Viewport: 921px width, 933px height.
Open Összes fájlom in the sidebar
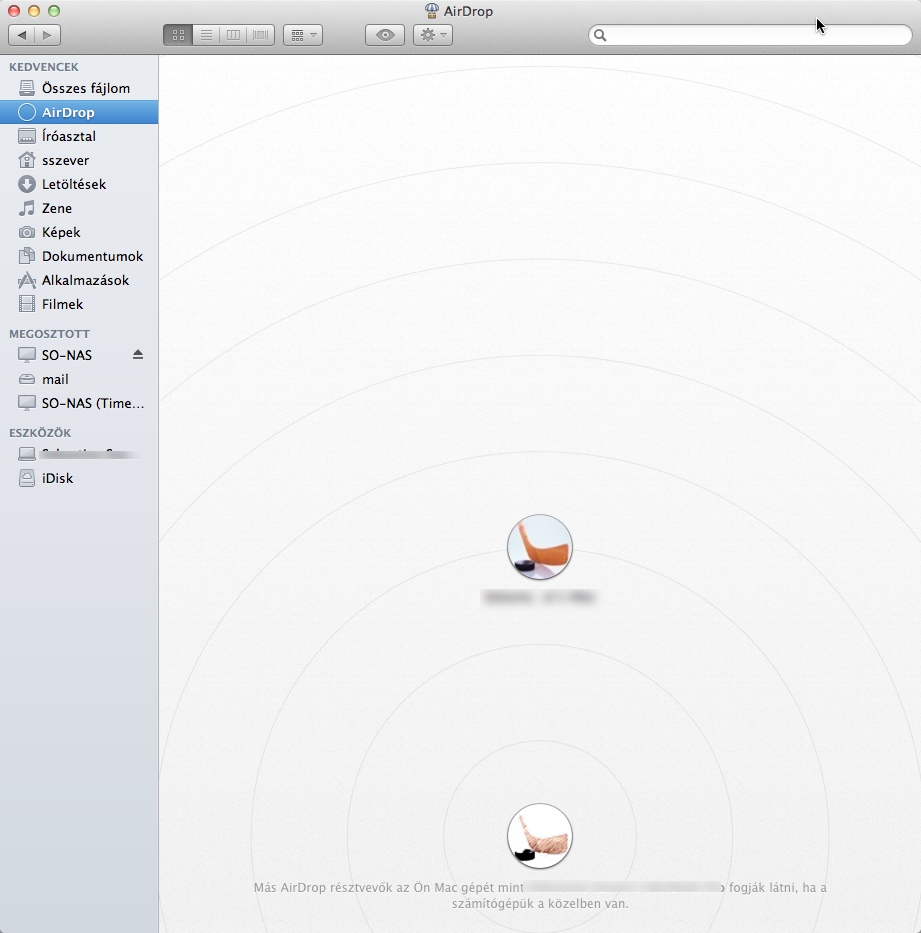79,88
